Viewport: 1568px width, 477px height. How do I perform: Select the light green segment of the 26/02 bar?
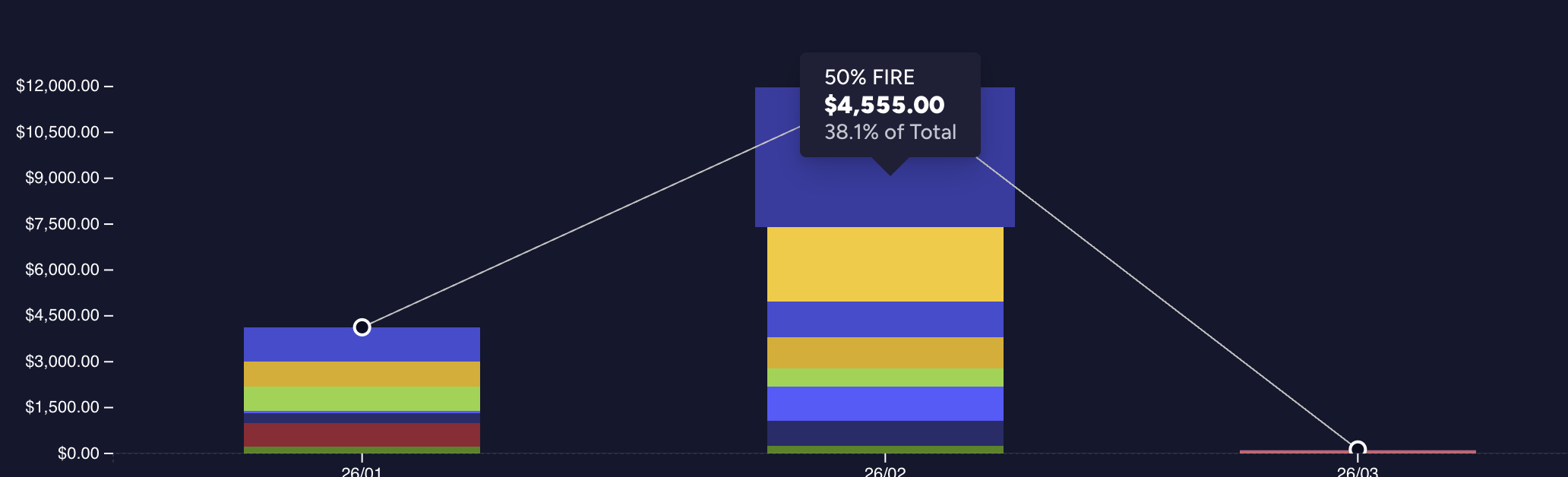coord(884,377)
